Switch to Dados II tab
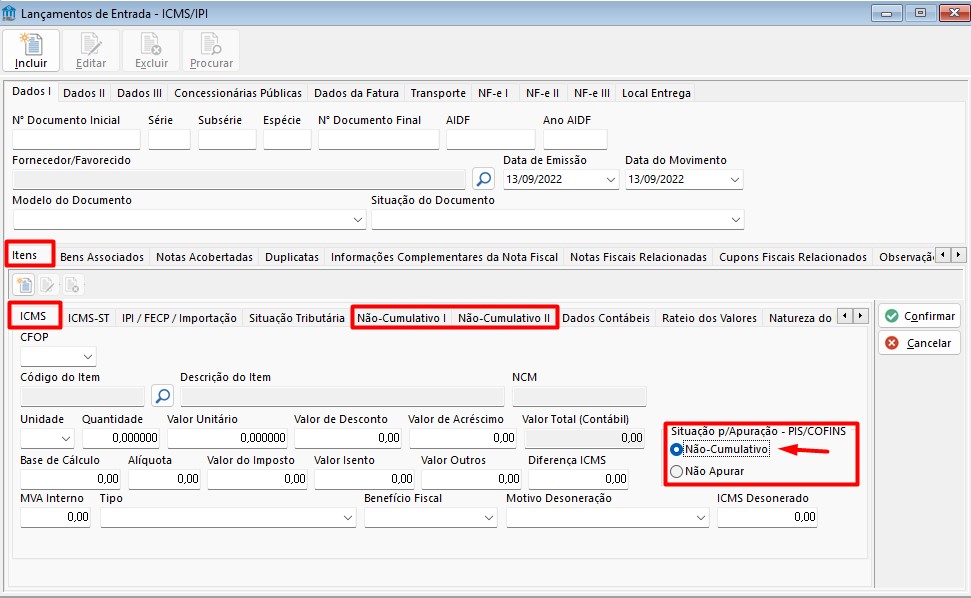 click(84, 93)
